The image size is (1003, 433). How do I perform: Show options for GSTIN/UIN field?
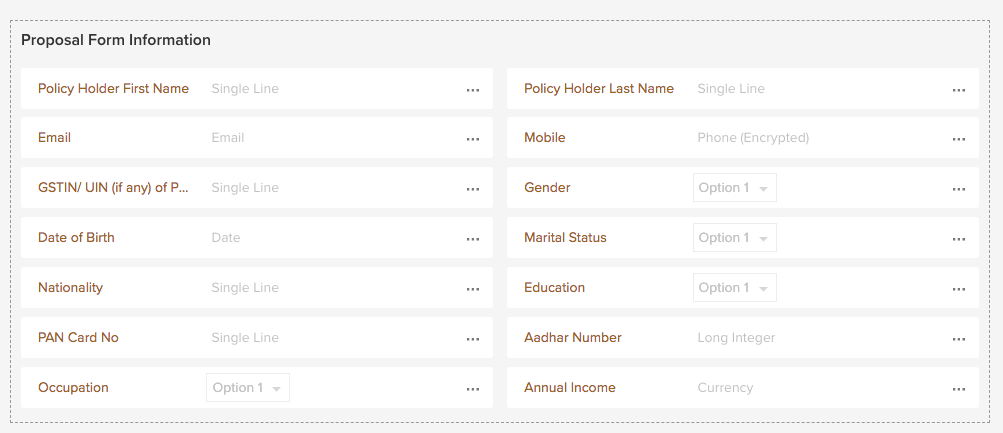pos(473,189)
